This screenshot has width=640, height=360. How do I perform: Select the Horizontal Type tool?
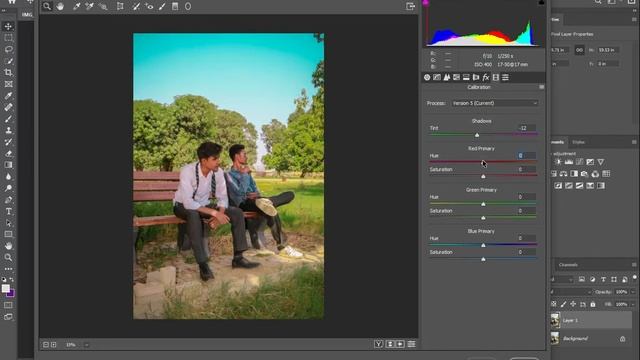coord(8,211)
